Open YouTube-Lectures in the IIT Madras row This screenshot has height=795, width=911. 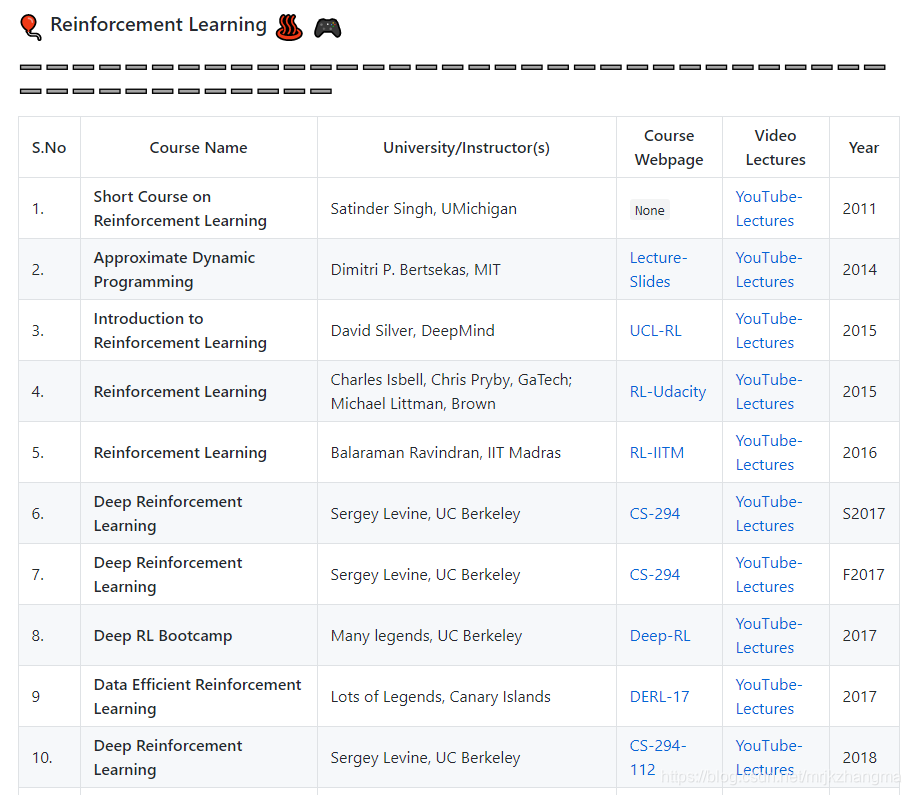coord(769,453)
